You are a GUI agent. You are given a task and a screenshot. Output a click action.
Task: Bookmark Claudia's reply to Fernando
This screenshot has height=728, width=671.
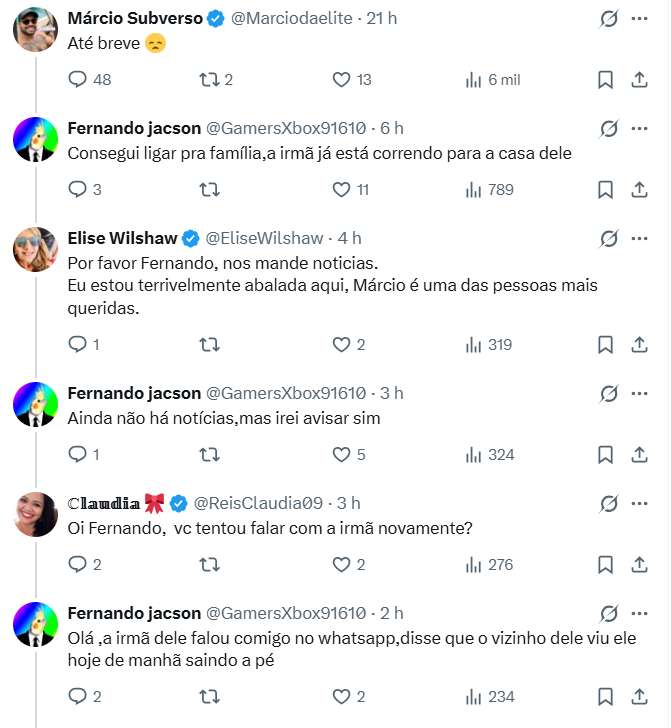605,565
